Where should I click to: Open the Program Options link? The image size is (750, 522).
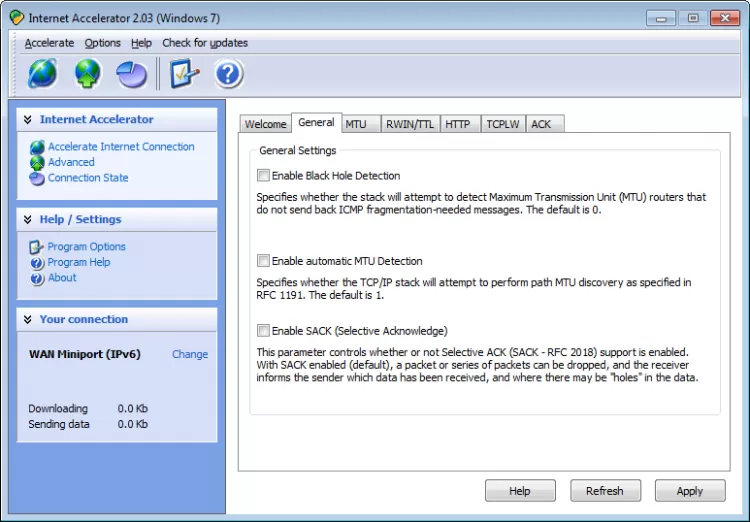click(87, 247)
